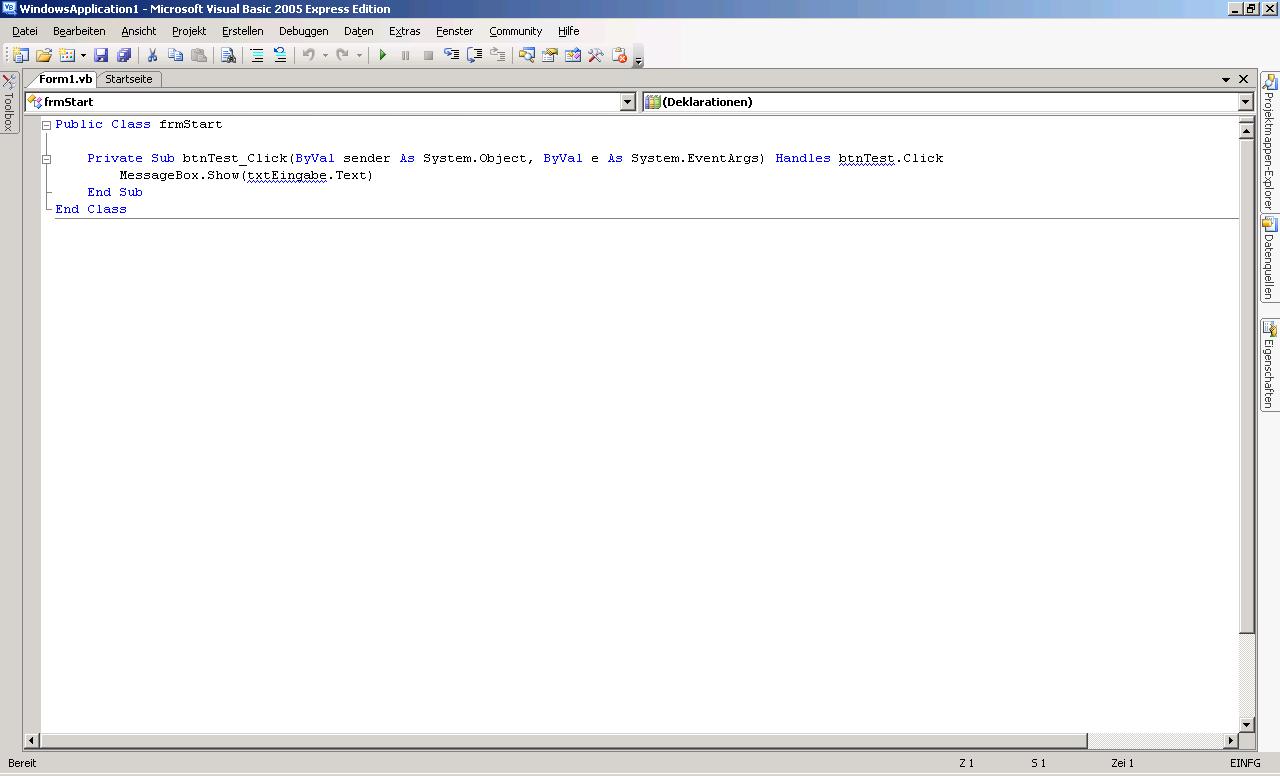Image resolution: width=1280 pixels, height=776 pixels.
Task: Click the Paste clipboard icon
Action: [199, 56]
